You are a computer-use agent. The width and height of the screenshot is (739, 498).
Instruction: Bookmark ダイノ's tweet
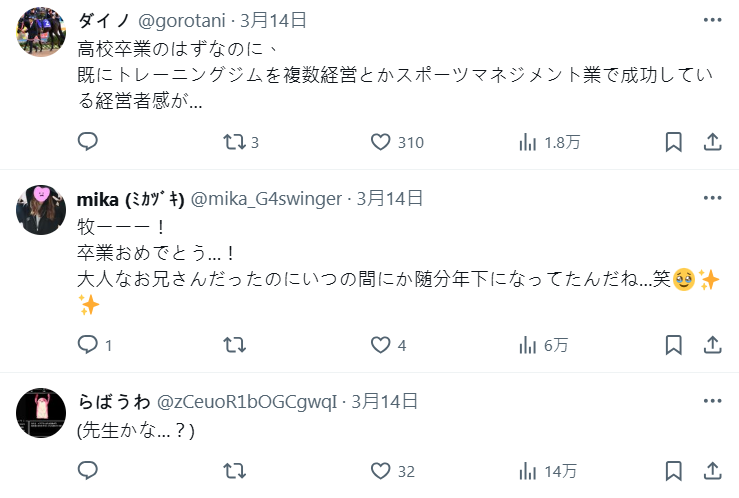click(x=674, y=142)
